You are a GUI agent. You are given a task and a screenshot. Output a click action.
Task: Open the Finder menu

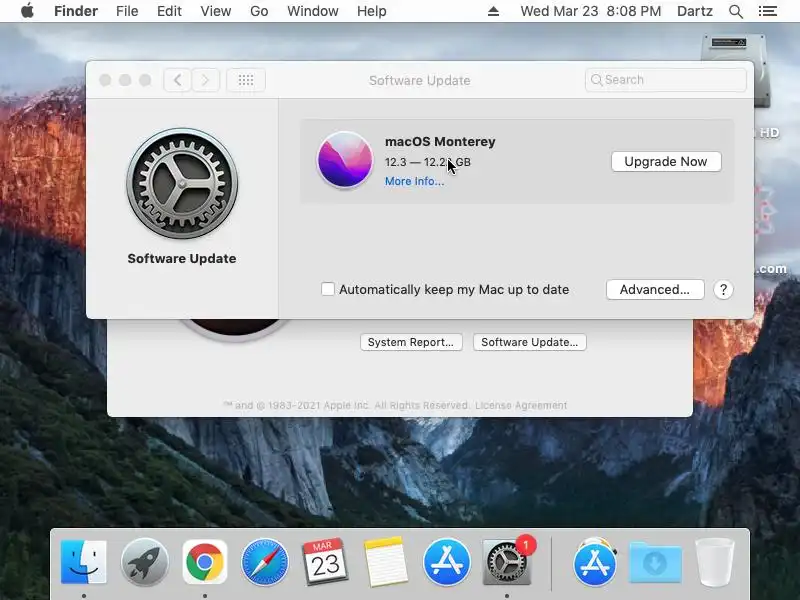[76, 11]
